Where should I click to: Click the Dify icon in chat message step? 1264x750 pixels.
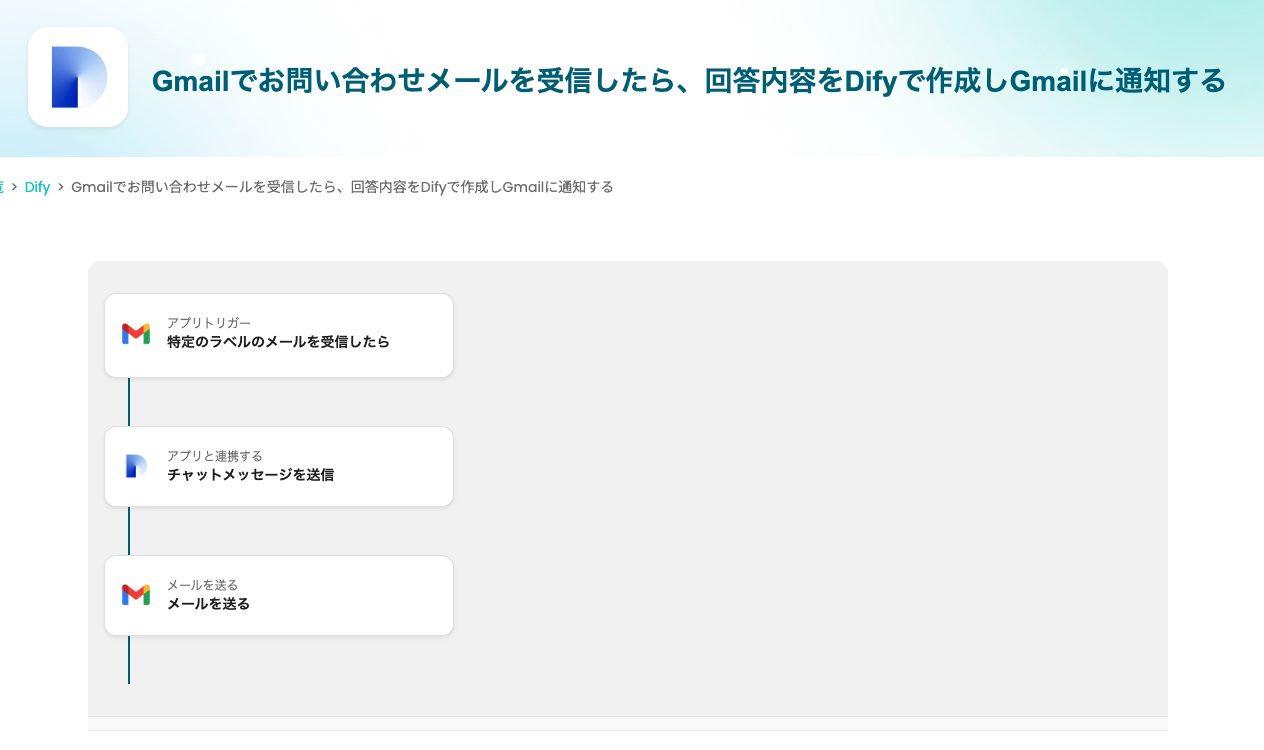(x=136, y=466)
